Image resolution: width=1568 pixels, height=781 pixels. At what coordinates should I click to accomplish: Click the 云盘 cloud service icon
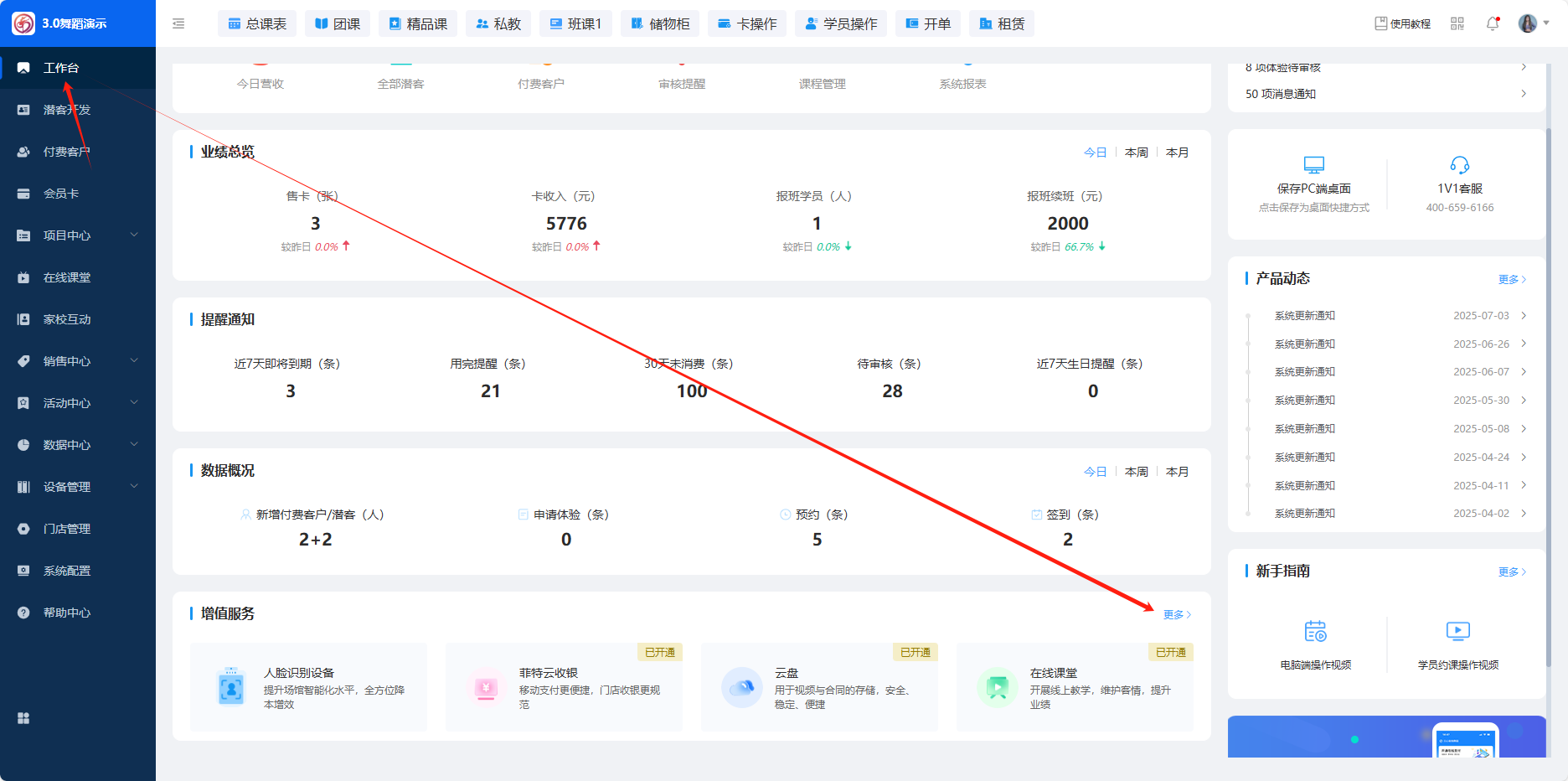(x=741, y=688)
